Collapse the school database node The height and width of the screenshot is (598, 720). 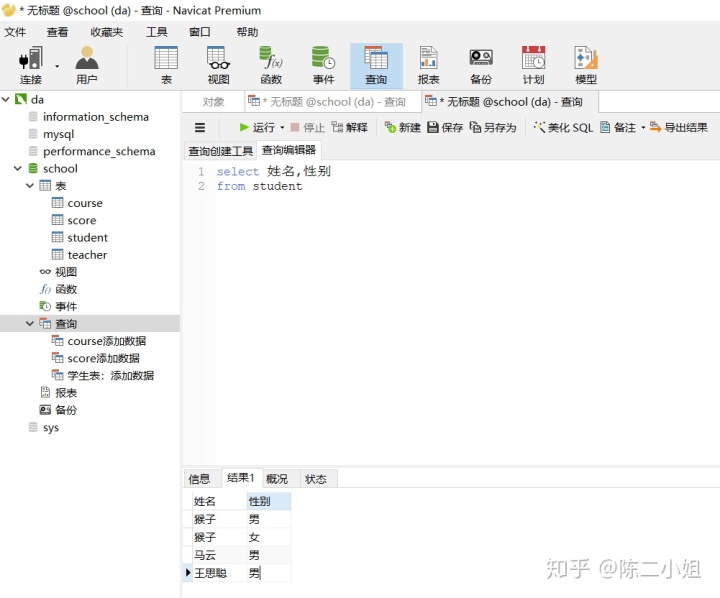[x=18, y=169]
